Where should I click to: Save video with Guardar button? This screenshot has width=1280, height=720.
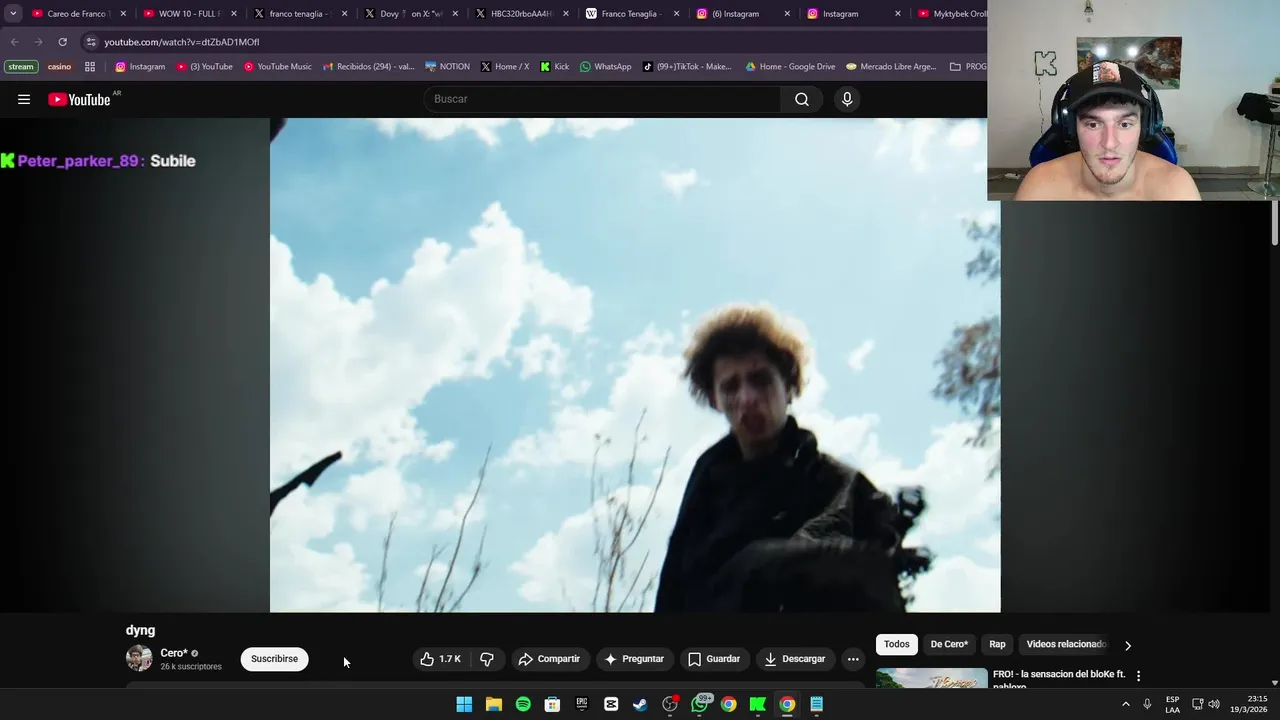(x=714, y=659)
